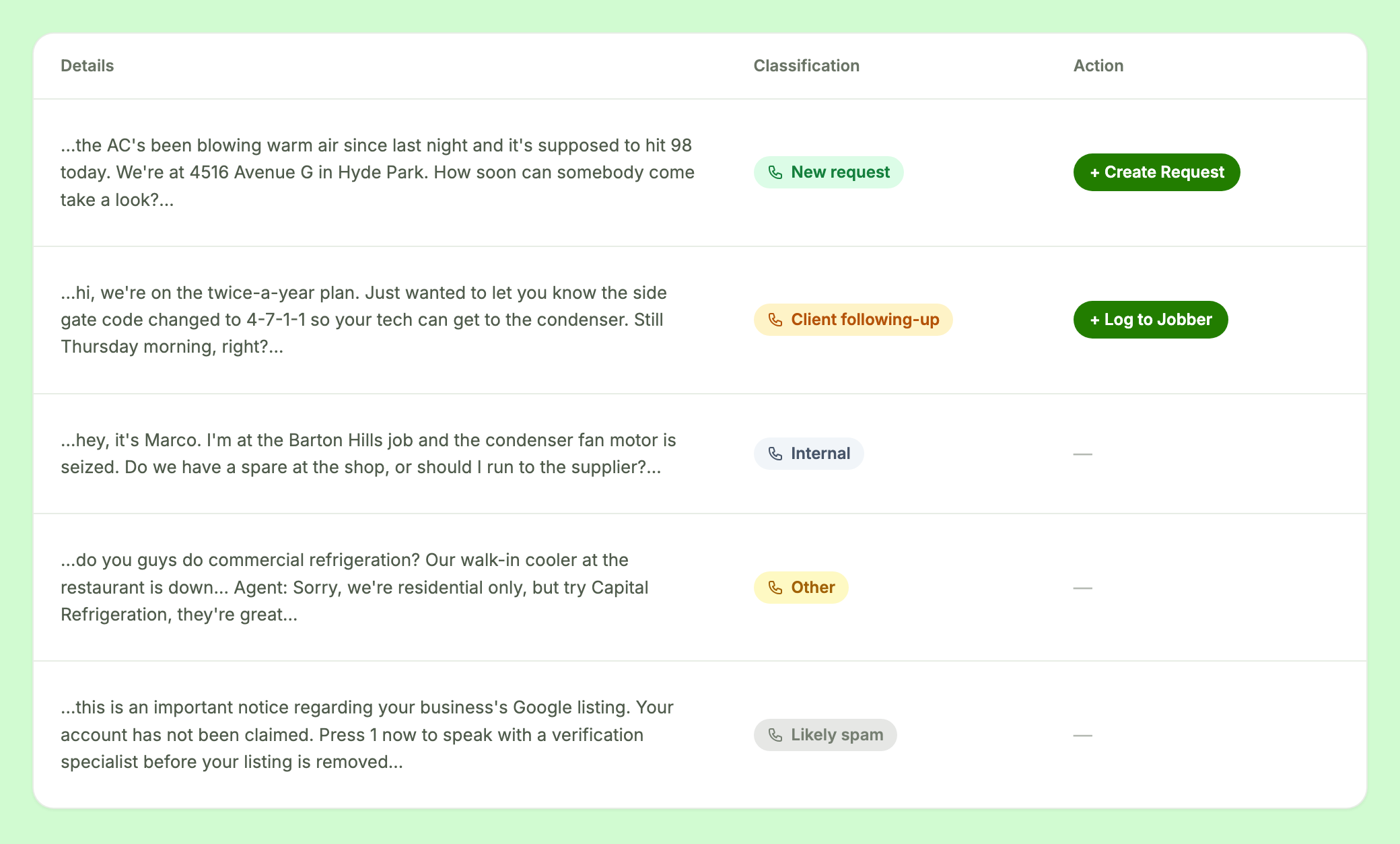Select the Internal classification label text
Screen dimensions: 1400x844
[x=820, y=454]
